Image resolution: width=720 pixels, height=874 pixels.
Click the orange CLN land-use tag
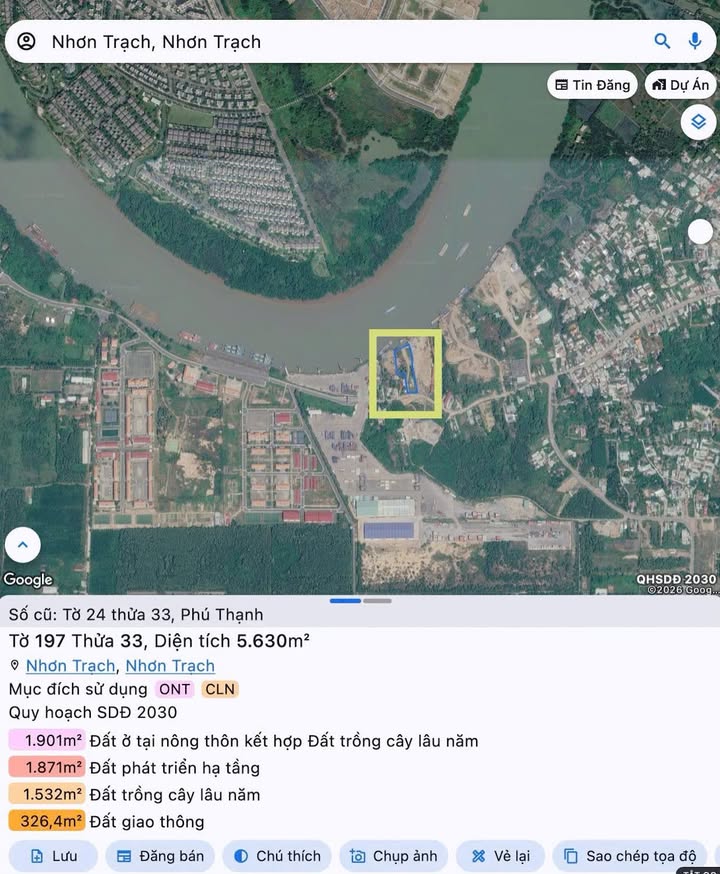(219, 689)
